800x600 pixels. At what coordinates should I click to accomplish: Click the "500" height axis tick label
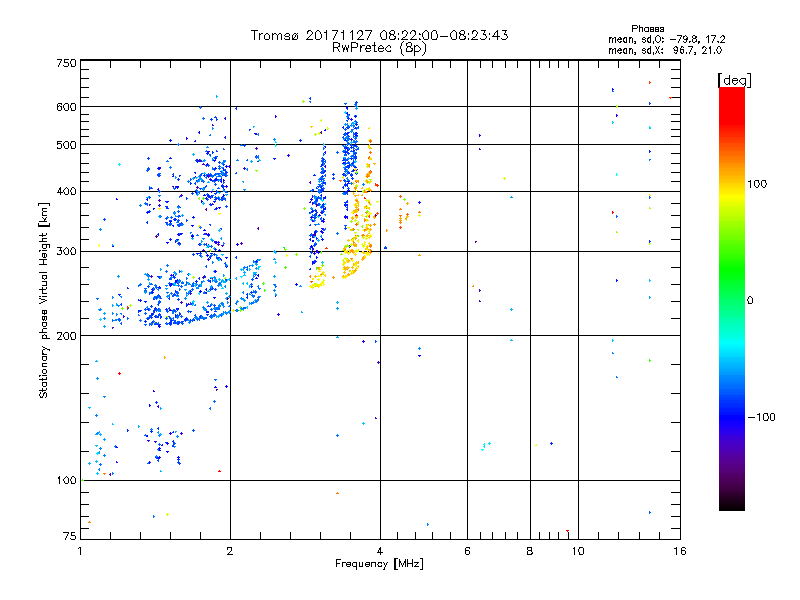click(x=66, y=145)
